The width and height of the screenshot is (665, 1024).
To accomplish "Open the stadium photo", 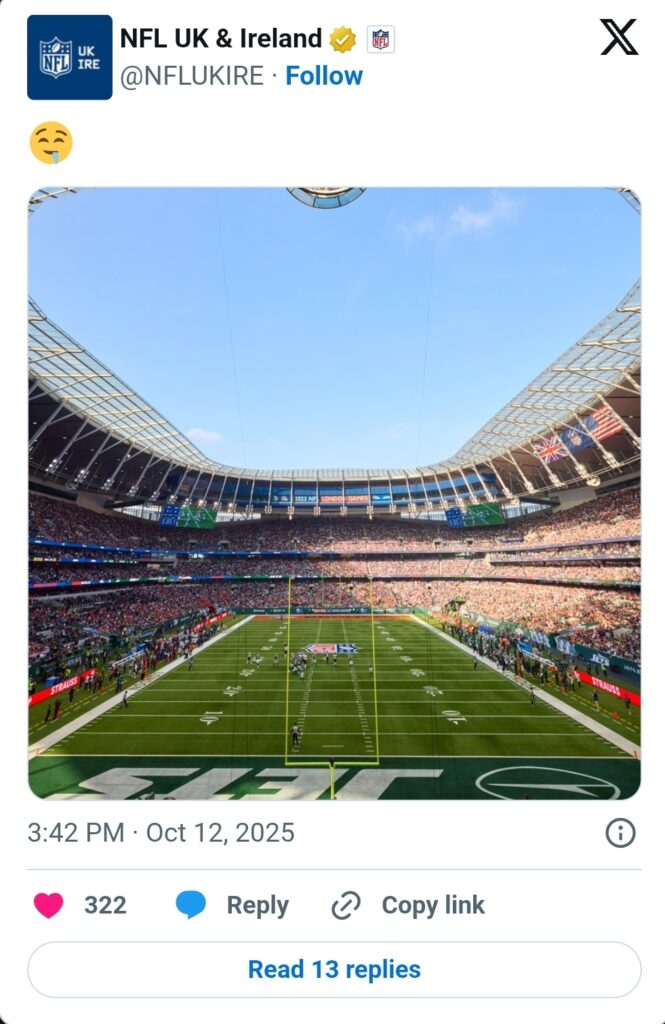I will click(x=334, y=494).
